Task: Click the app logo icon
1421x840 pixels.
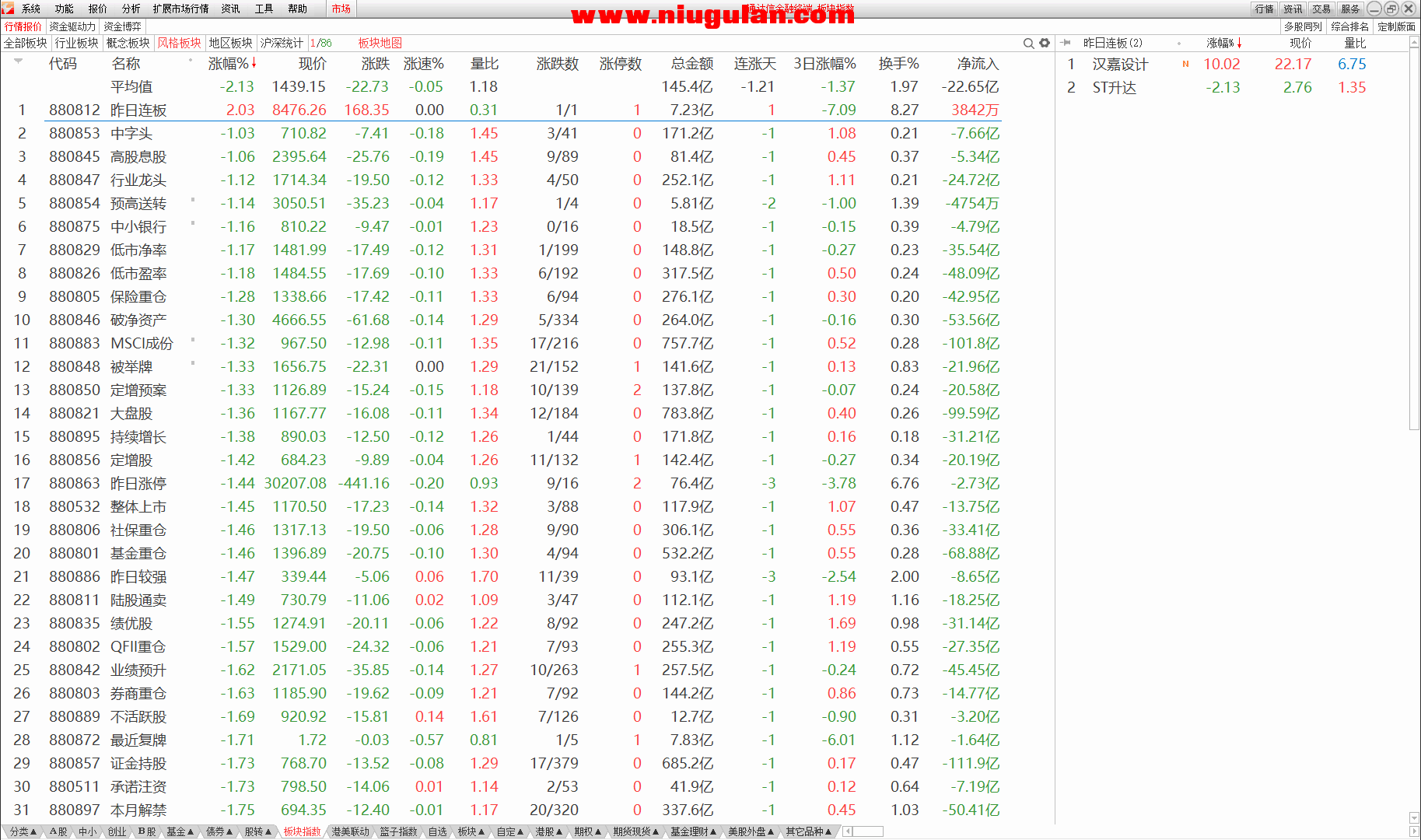Action: 8,9
